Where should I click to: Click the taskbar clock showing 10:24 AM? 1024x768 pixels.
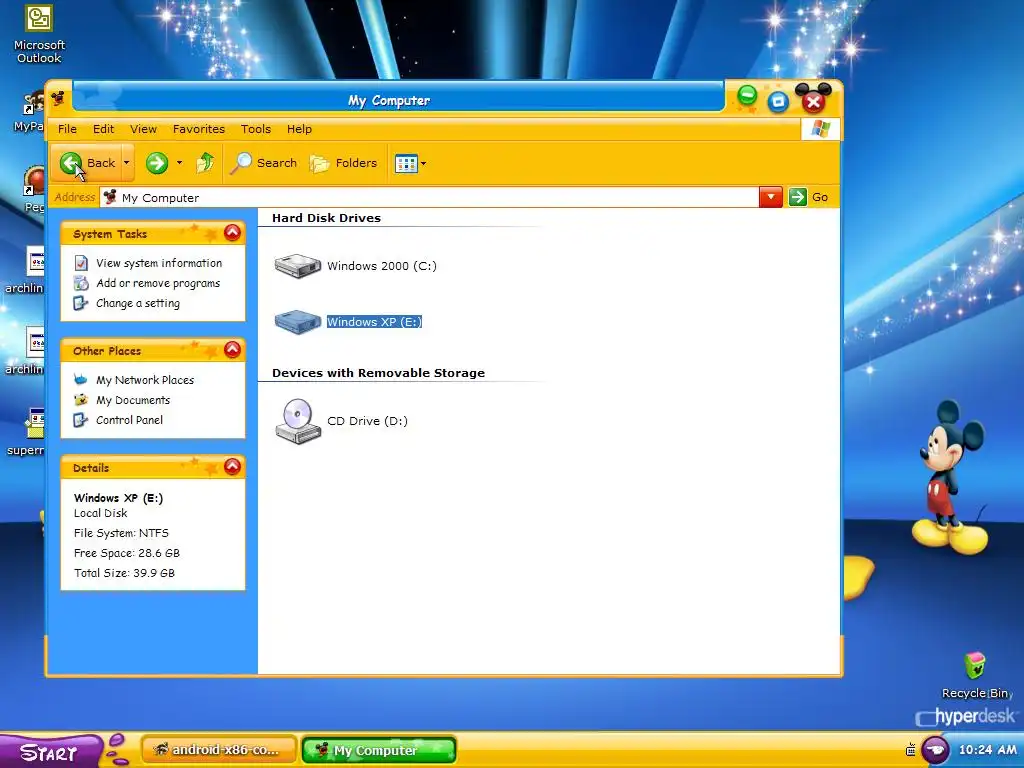(987, 750)
